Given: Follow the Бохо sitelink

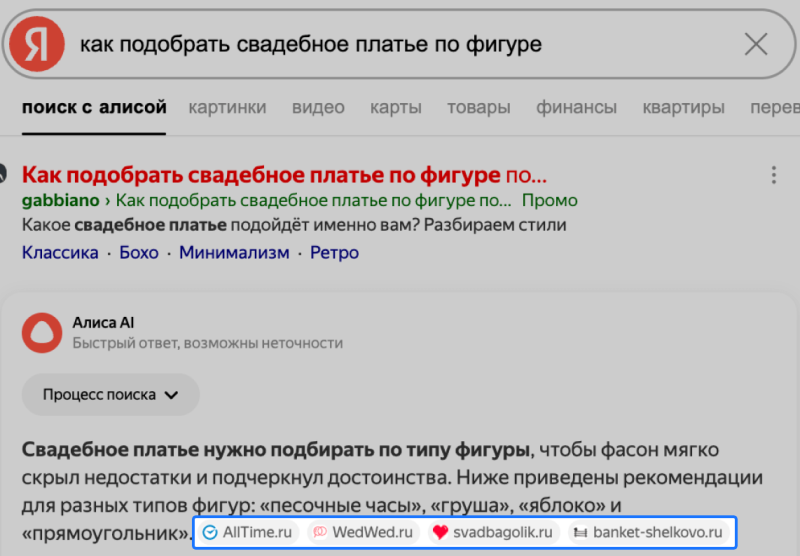Looking at the screenshot, I should pos(138,253).
